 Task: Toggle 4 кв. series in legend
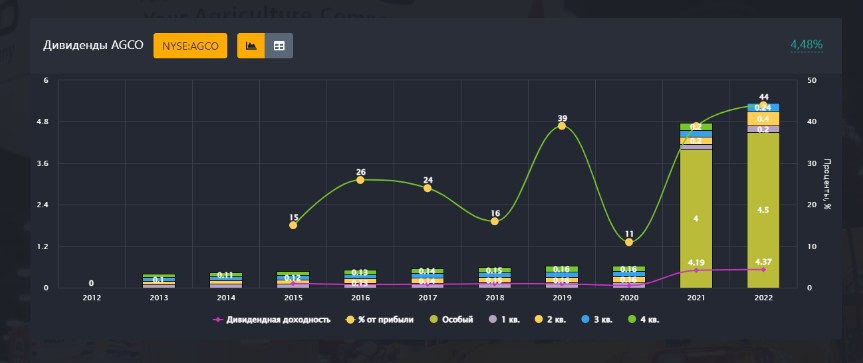click(642, 320)
